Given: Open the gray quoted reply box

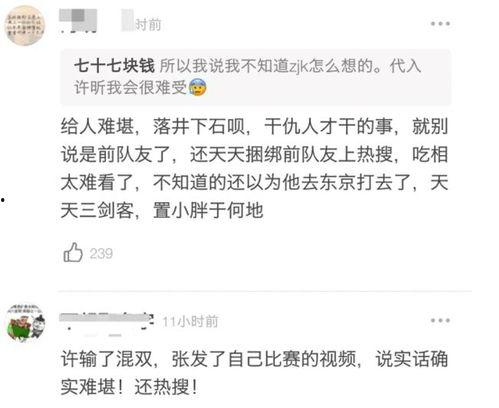Looking at the screenshot, I should (256, 77).
